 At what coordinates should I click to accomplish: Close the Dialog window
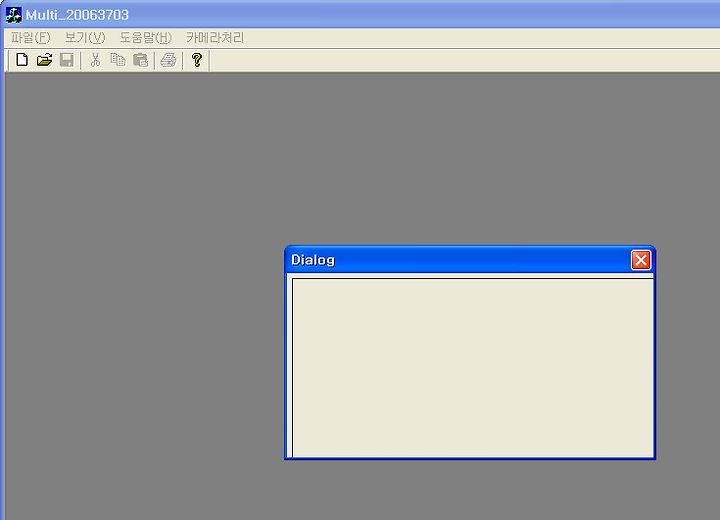[x=641, y=260]
